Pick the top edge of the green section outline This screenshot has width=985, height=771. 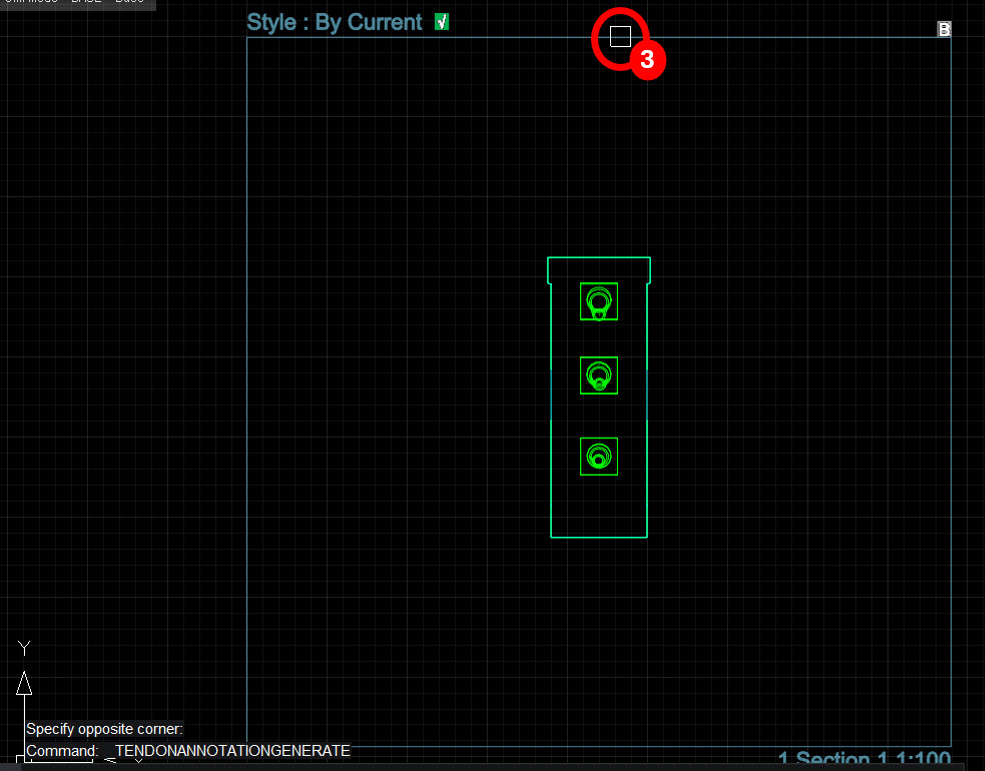click(x=599, y=257)
